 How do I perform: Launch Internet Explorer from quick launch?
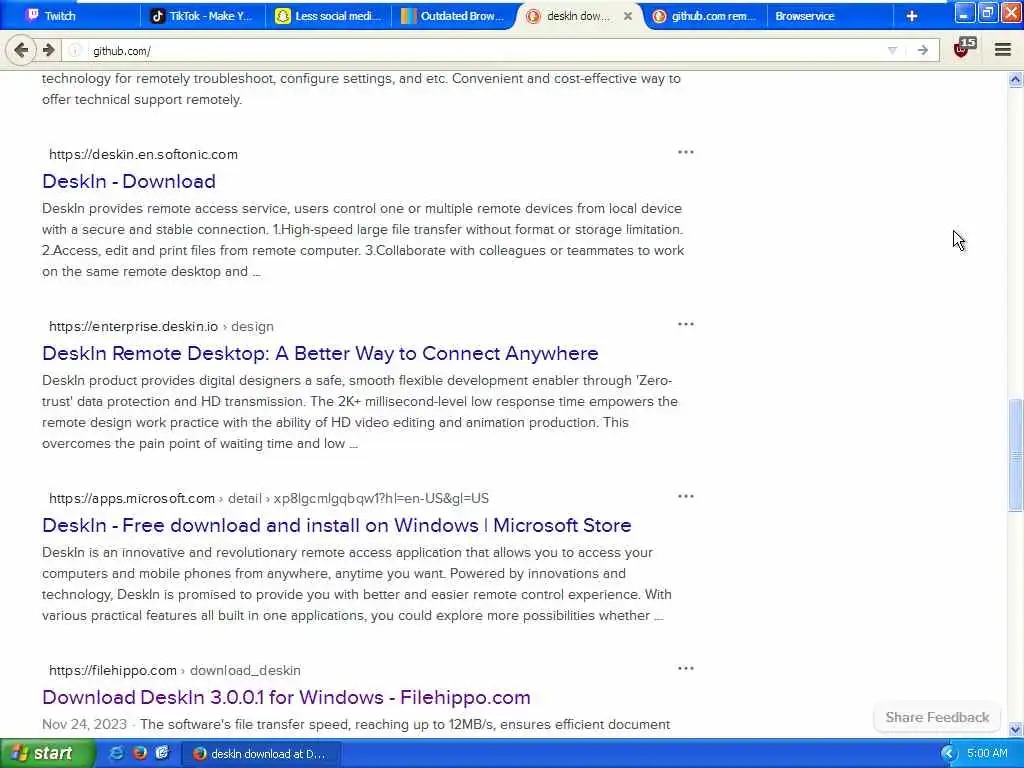point(117,753)
